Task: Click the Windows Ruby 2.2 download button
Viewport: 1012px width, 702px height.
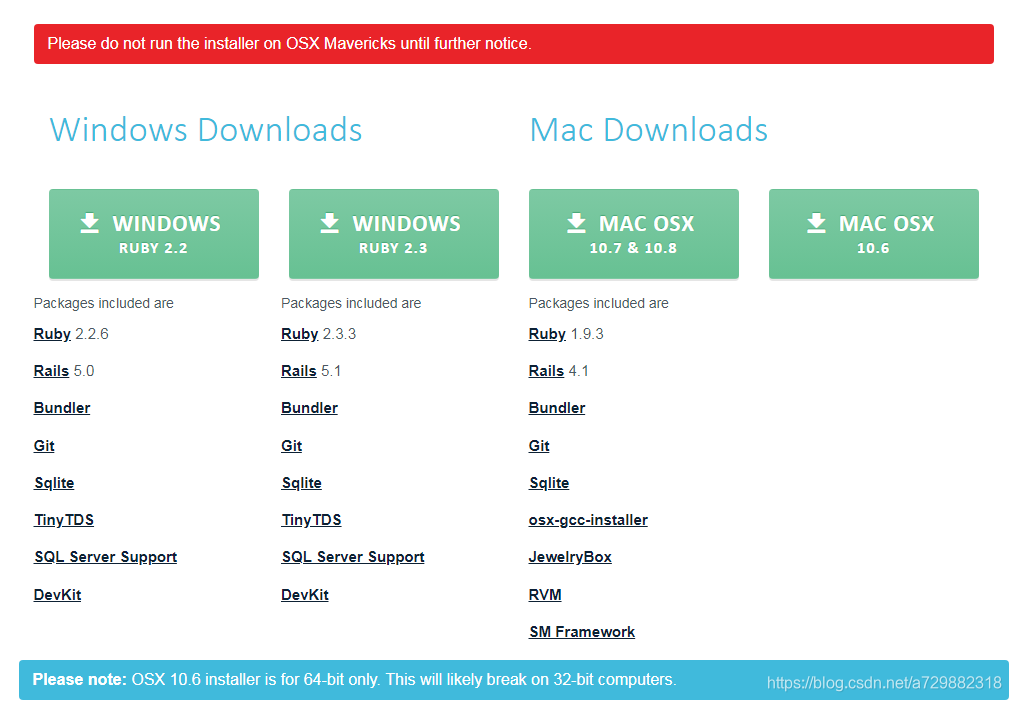Action: [154, 234]
